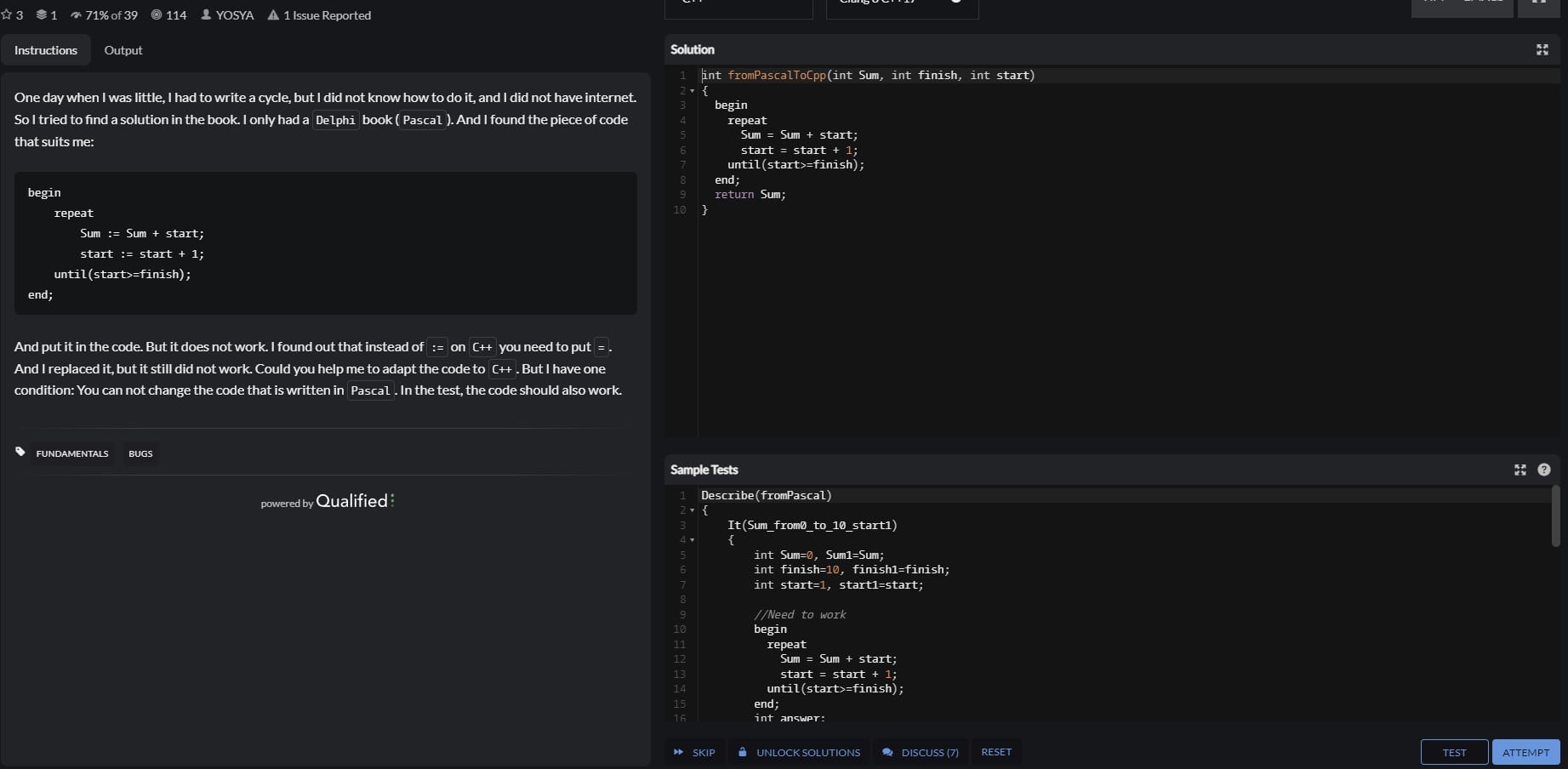Collapse the test block fold in Sample Tests
This screenshot has height=769, width=1568.
(x=691, y=540)
